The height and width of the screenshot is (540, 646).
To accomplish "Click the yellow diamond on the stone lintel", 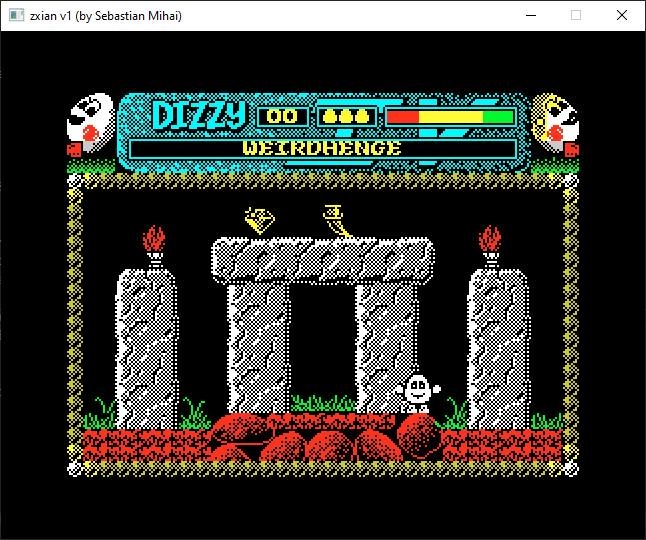I will click(x=260, y=220).
